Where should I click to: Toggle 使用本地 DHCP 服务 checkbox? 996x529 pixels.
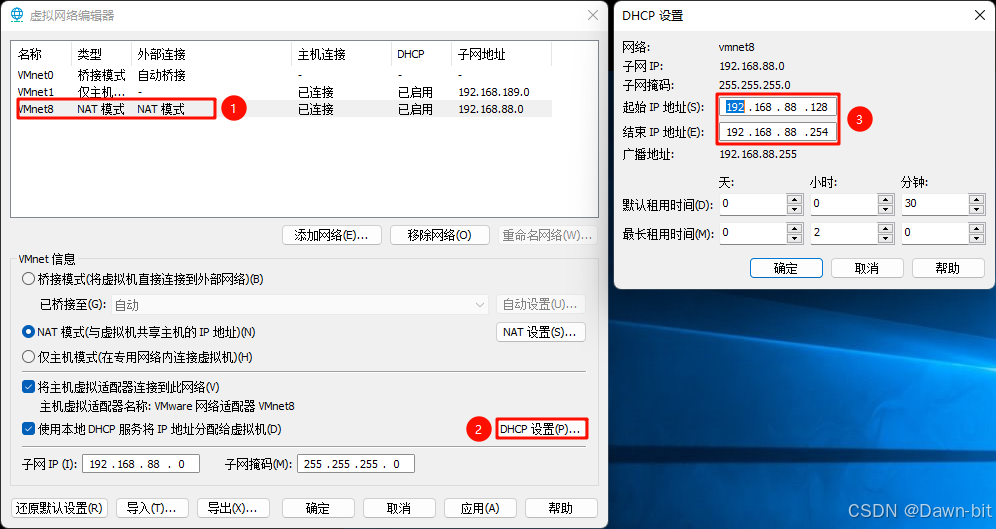[x=29, y=429]
